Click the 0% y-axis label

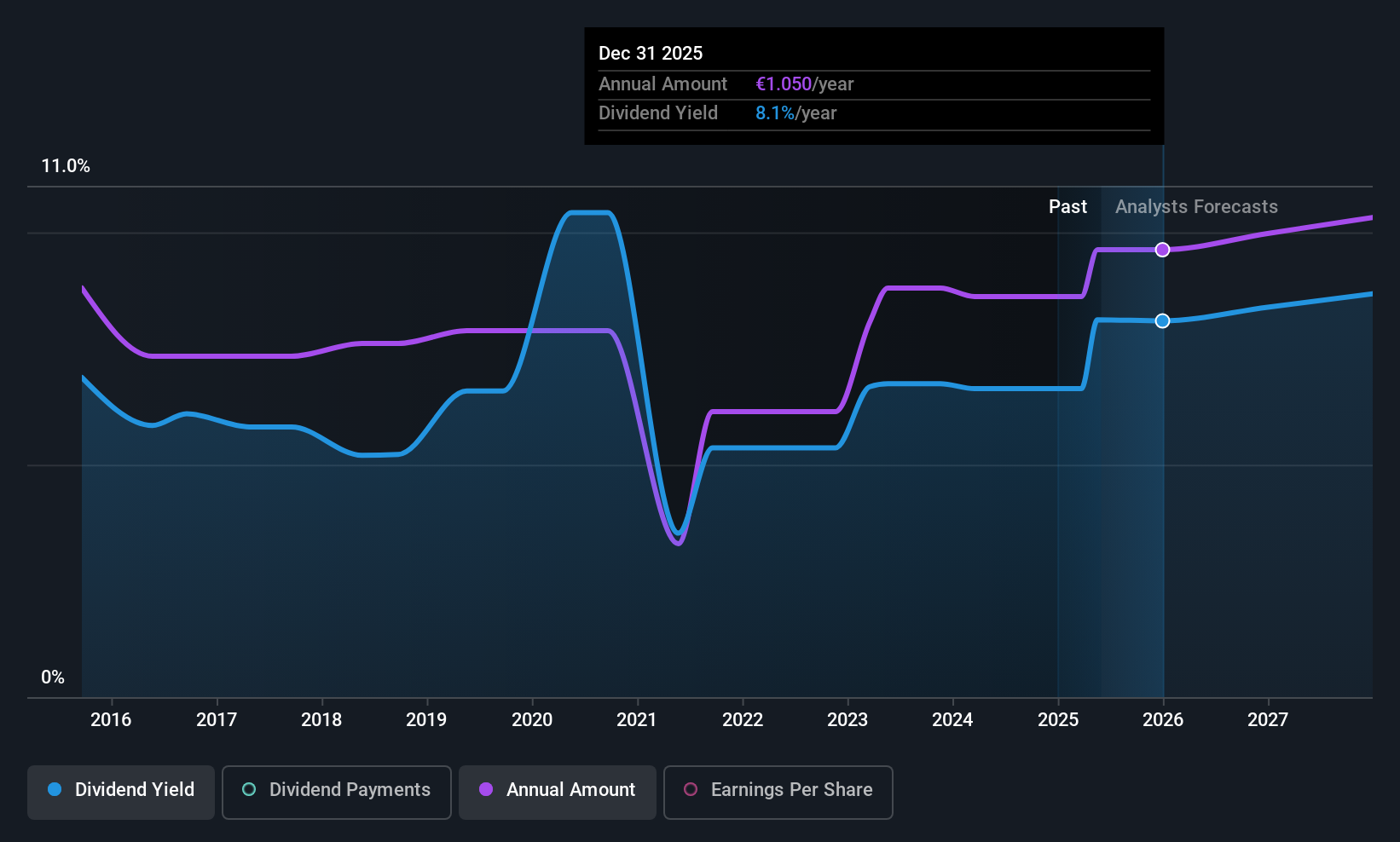(53, 678)
